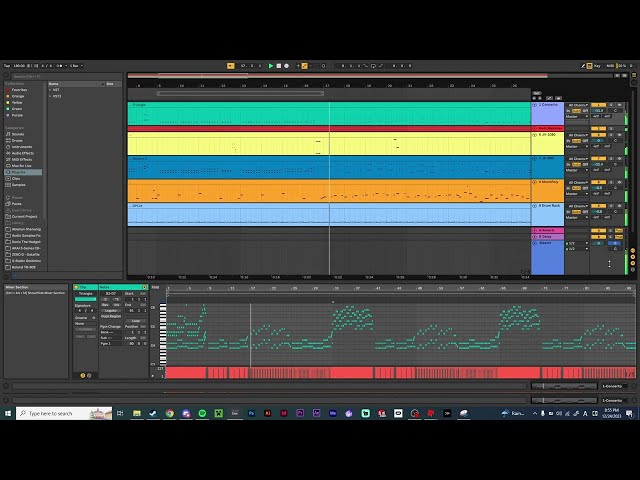Fold the Drum Rack track

(x=535, y=206)
